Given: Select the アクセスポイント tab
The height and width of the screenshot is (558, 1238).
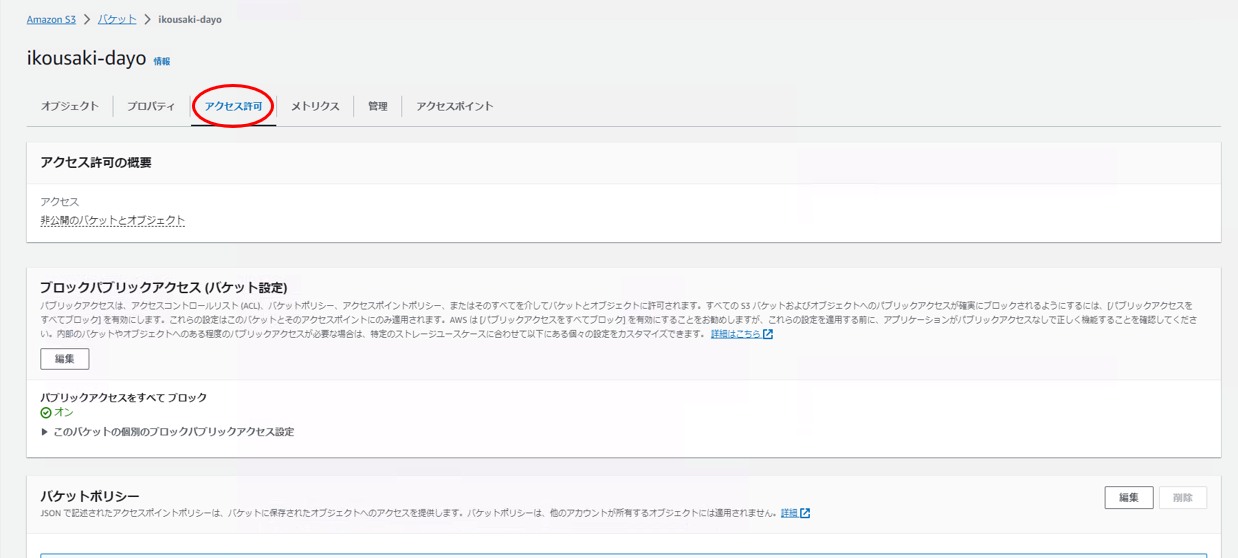Looking at the screenshot, I should [x=455, y=106].
